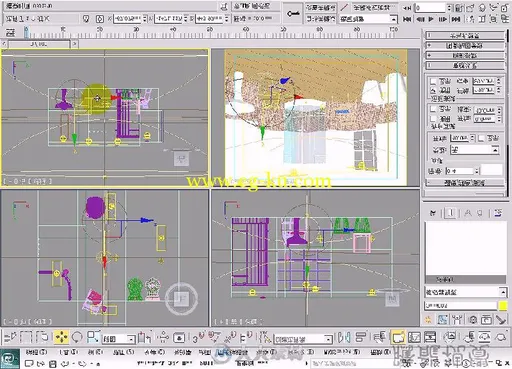Open the named selection sets dropdown
This screenshot has width=512, height=369.
click(x=303, y=339)
